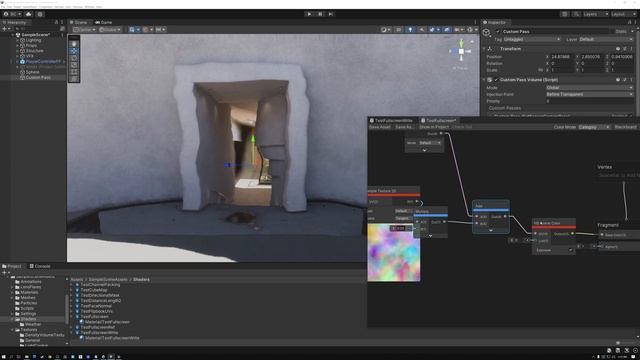The width and height of the screenshot is (640, 360).
Task: Toggle Custom Pass Volume script enabled checkbox
Action: (496, 80)
